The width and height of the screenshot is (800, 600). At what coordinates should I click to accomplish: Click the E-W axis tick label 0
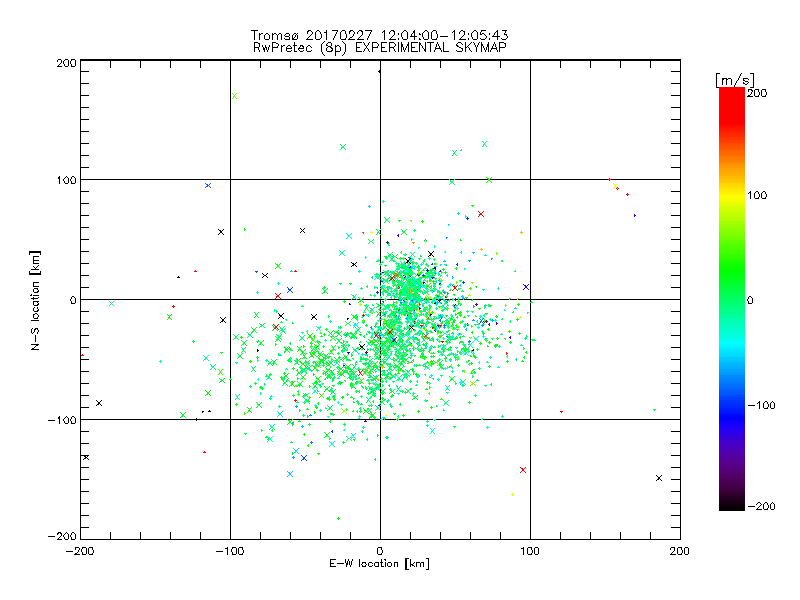click(x=380, y=551)
